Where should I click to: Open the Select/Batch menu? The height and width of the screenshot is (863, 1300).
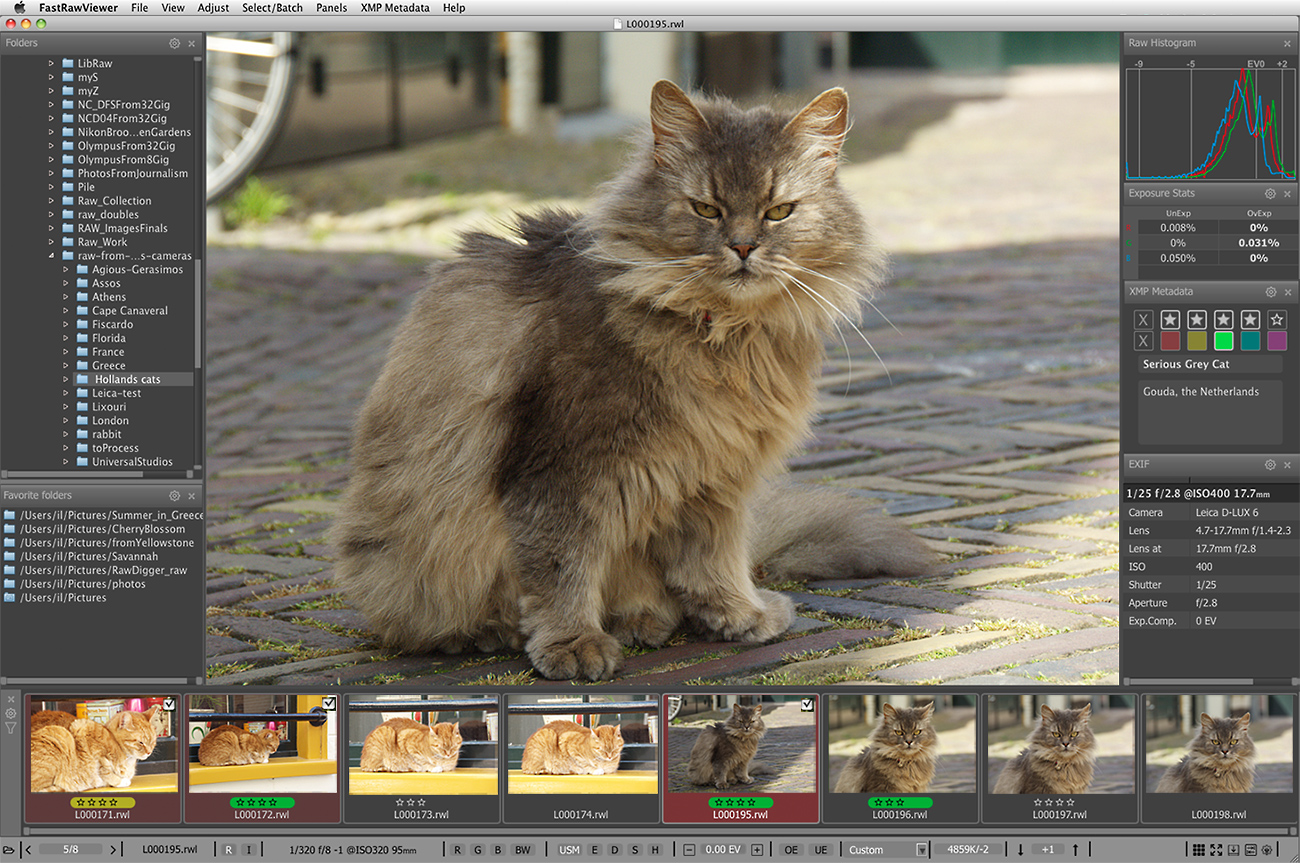pos(272,8)
